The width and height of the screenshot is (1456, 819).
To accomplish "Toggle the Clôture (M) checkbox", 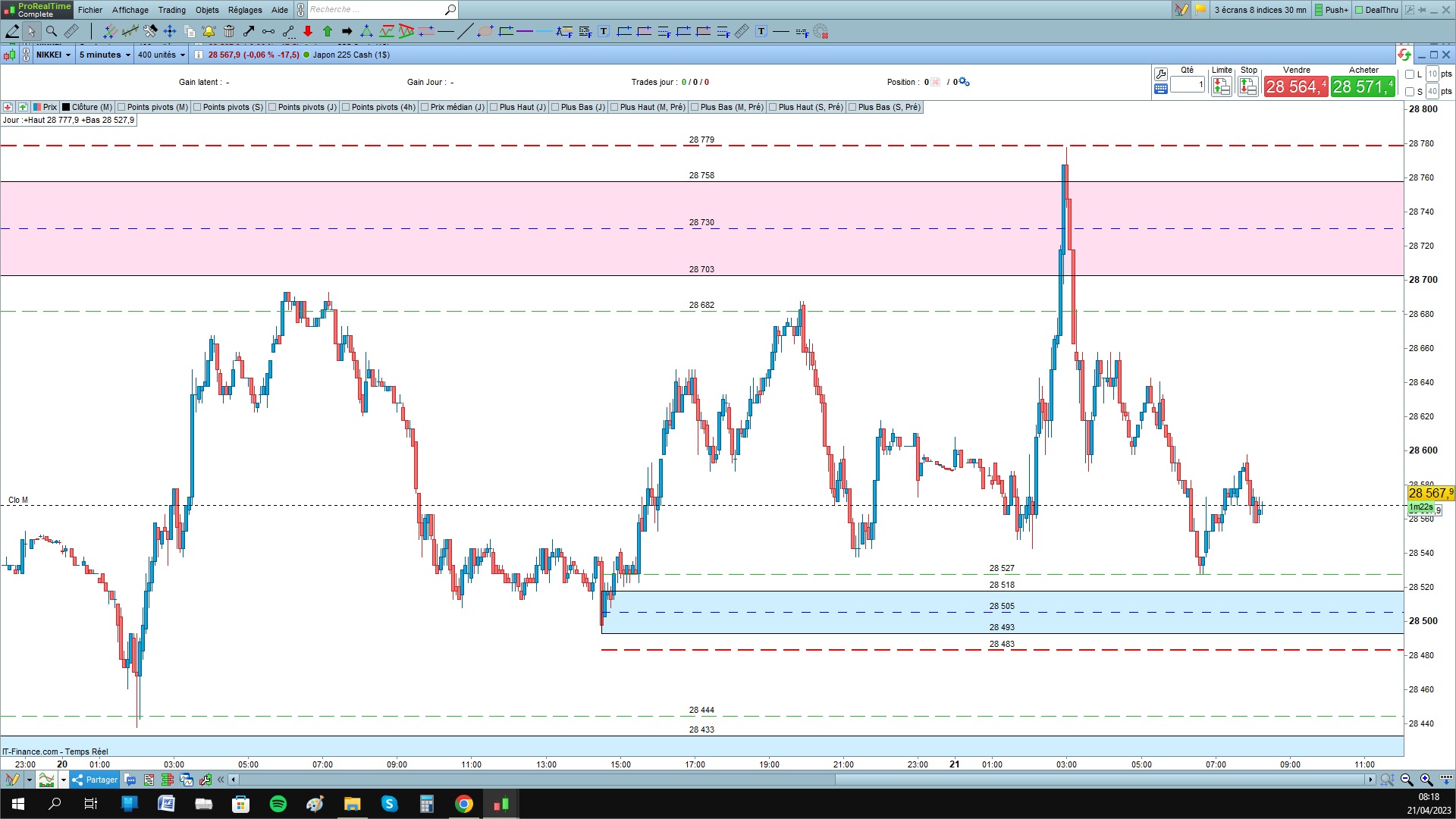I will click(x=66, y=107).
